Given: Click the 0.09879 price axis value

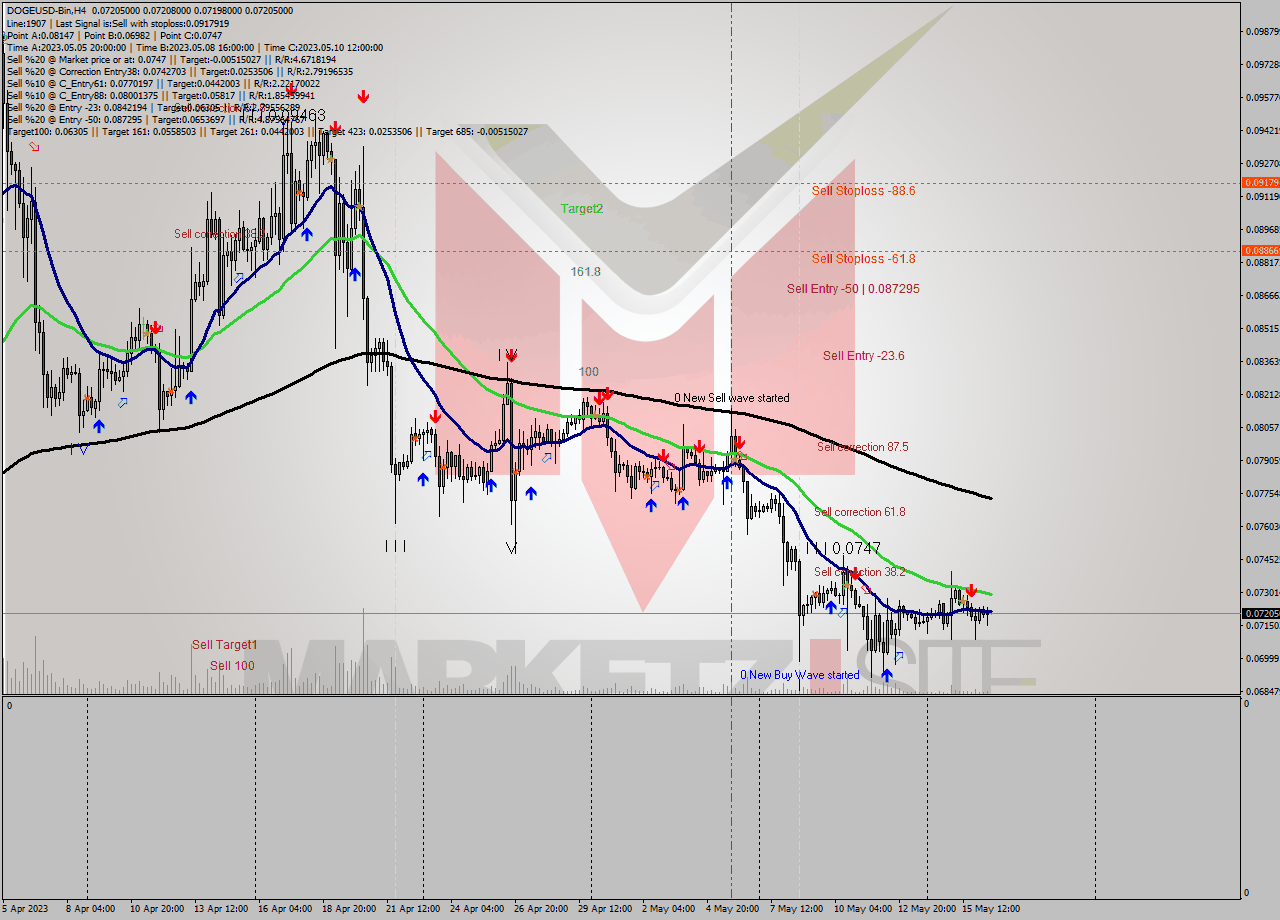Looking at the screenshot, I should coord(1262,31).
